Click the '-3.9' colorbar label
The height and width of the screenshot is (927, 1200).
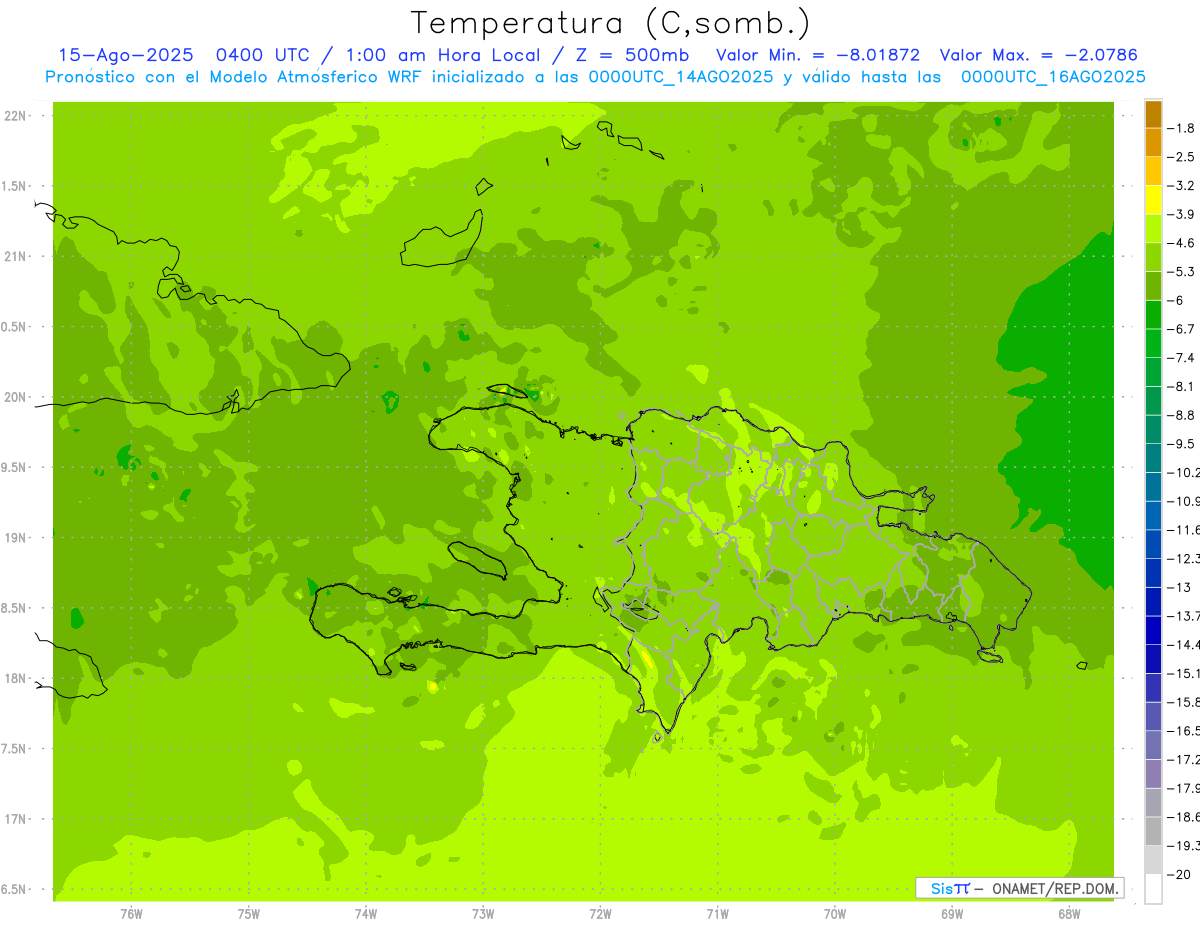(1182, 214)
